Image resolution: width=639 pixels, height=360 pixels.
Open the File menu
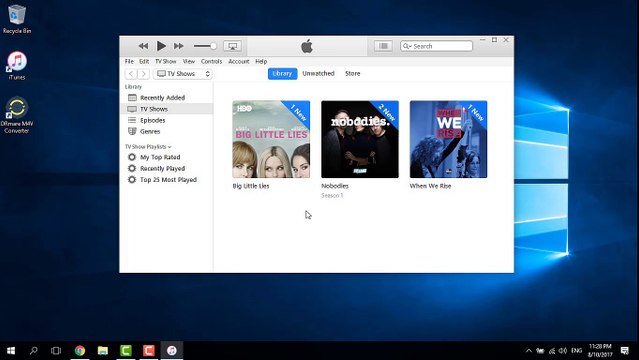tap(129, 61)
